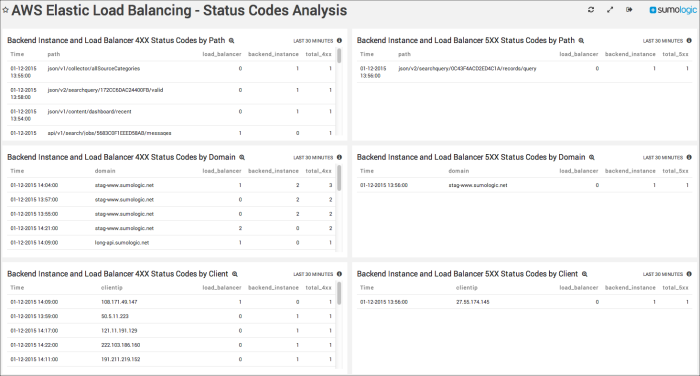The height and width of the screenshot is (376, 700).
Task: Show info for 4XX by Domain panel
Action: point(339,158)
